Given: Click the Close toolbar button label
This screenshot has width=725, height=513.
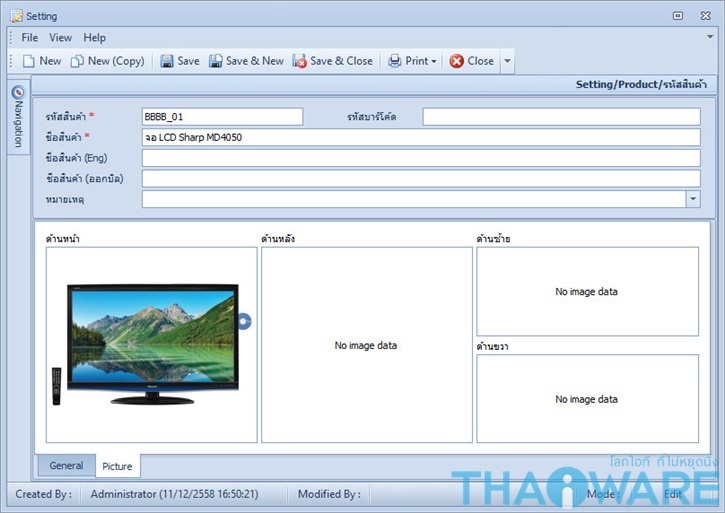Looking at the screenshot, I should [480, 61].
